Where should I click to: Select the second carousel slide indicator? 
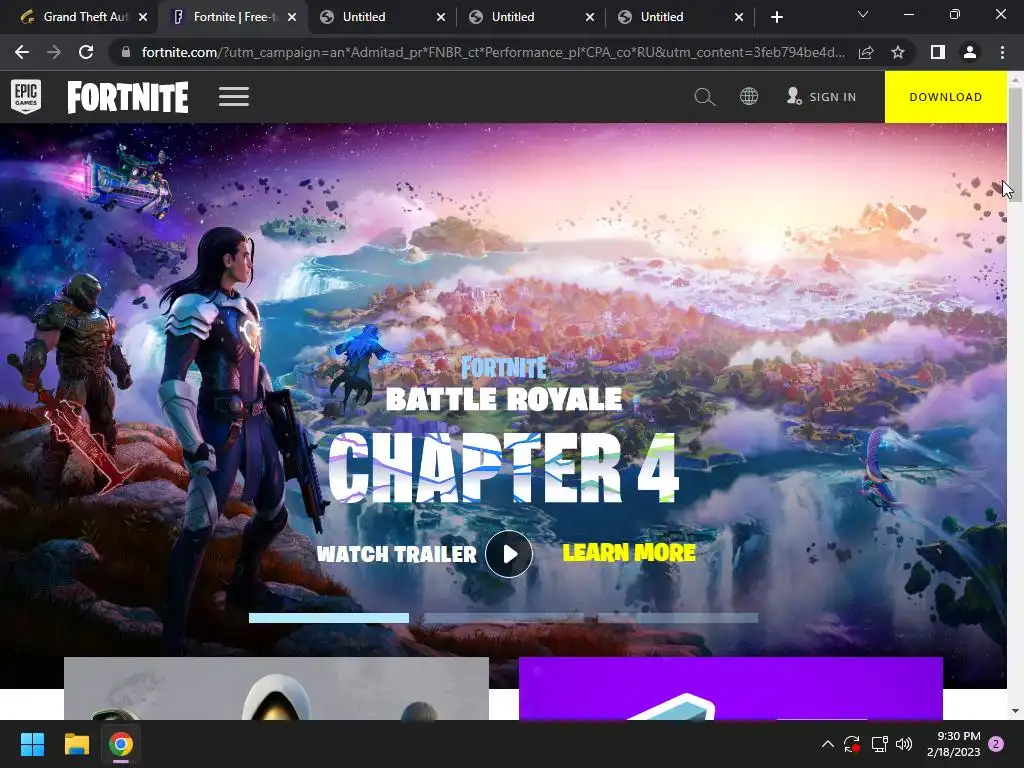pos(504,618)
